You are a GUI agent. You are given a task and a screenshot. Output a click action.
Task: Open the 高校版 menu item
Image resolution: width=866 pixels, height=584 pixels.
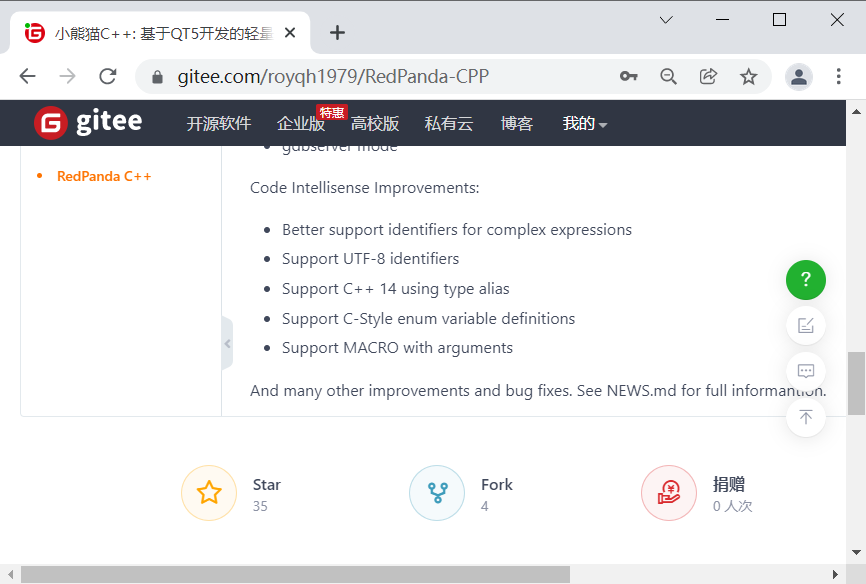coord(375,123)
